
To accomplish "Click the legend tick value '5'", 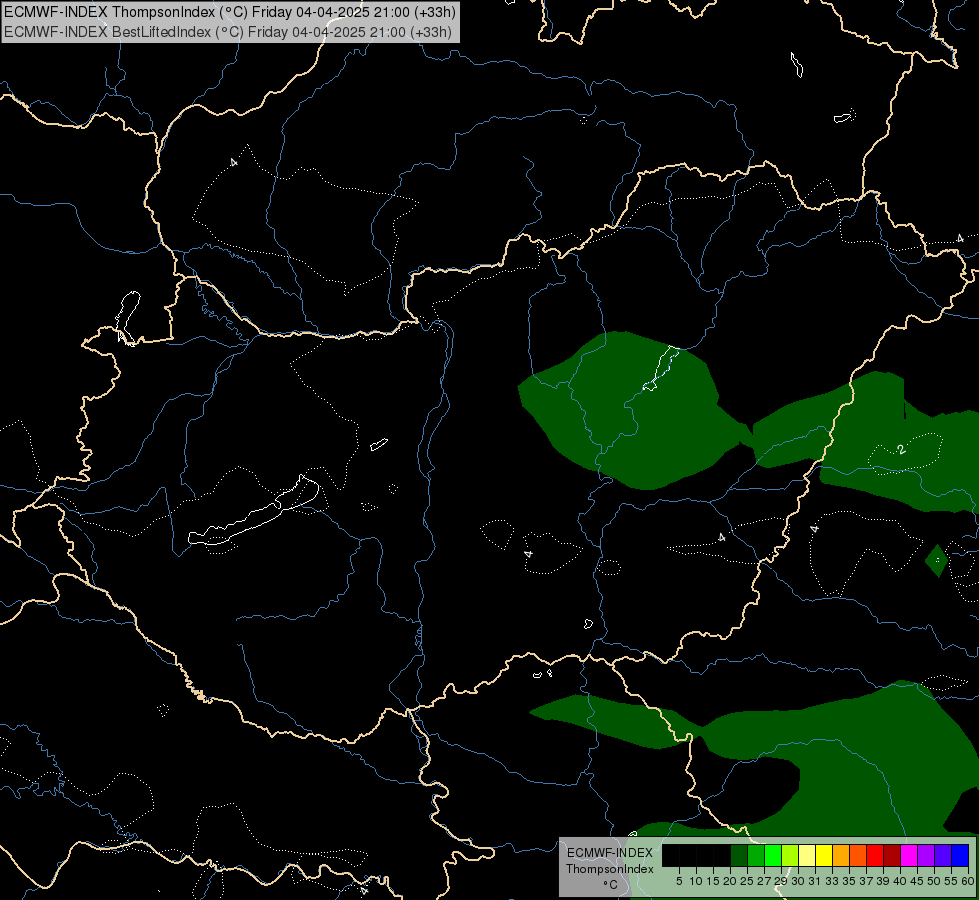I will [x=679, y=881].
